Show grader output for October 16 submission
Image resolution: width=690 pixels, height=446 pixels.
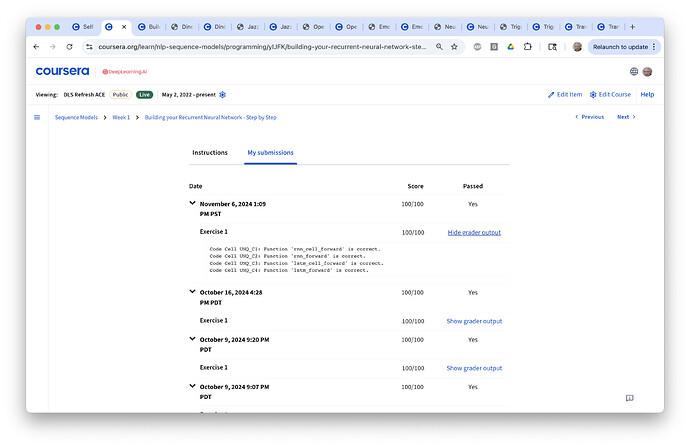point(474,322)
